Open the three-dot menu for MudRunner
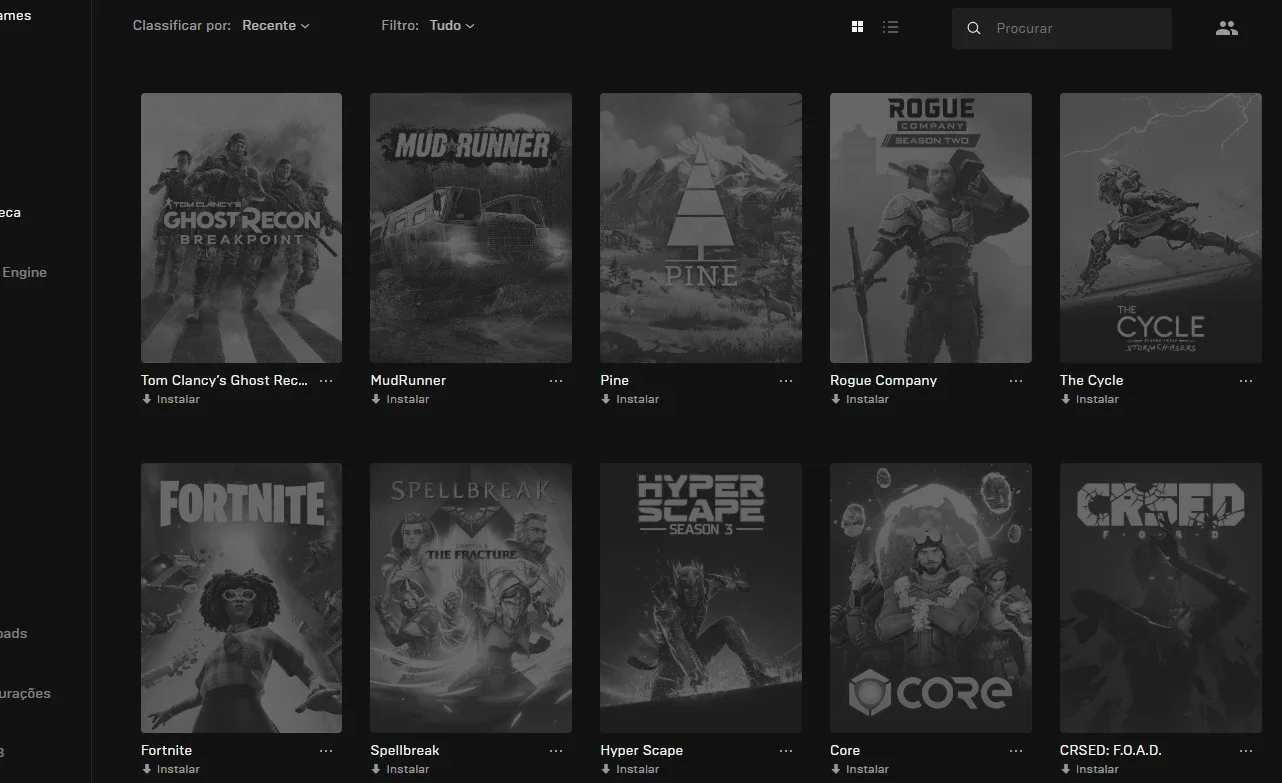 click(x=556, y=381)
